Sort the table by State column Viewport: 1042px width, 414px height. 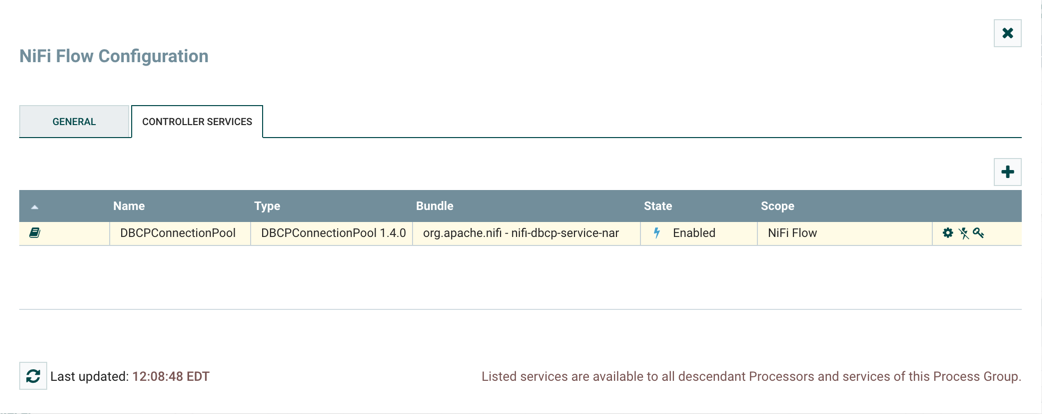[658, 206]
